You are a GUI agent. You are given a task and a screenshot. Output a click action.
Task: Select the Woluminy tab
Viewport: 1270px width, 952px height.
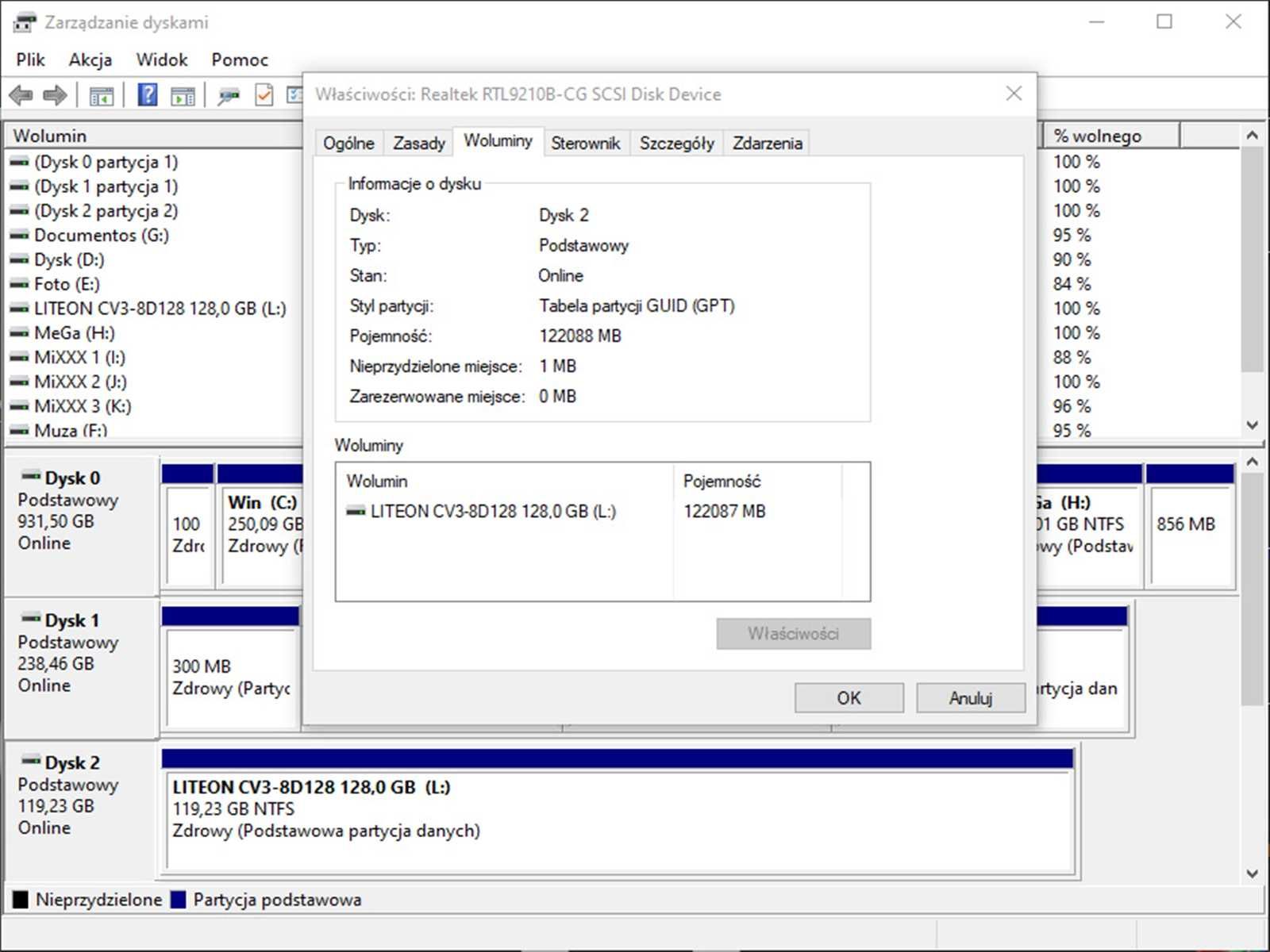pyautogui.click(x=498, y=140)
